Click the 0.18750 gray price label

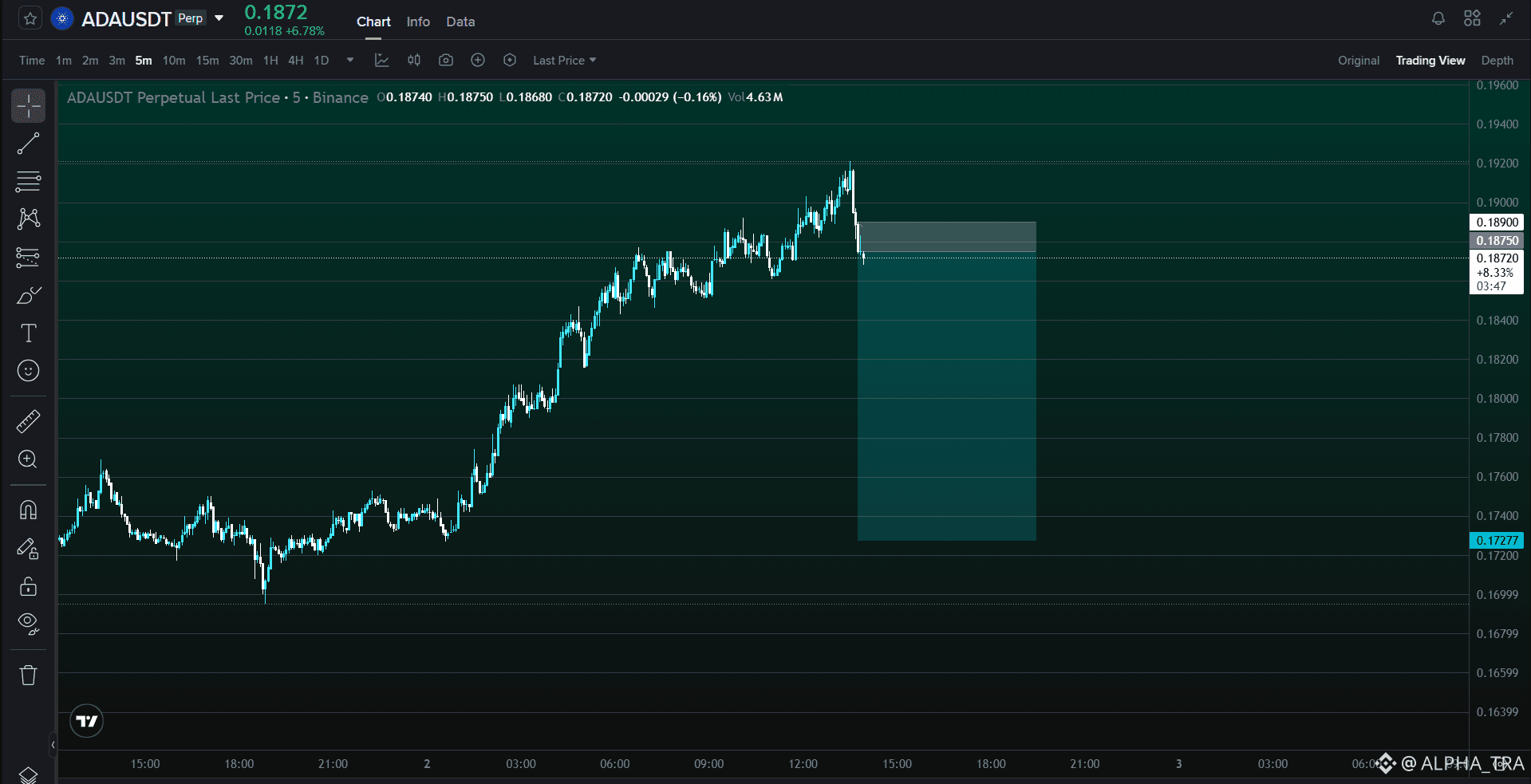[x=1497, y=240]
